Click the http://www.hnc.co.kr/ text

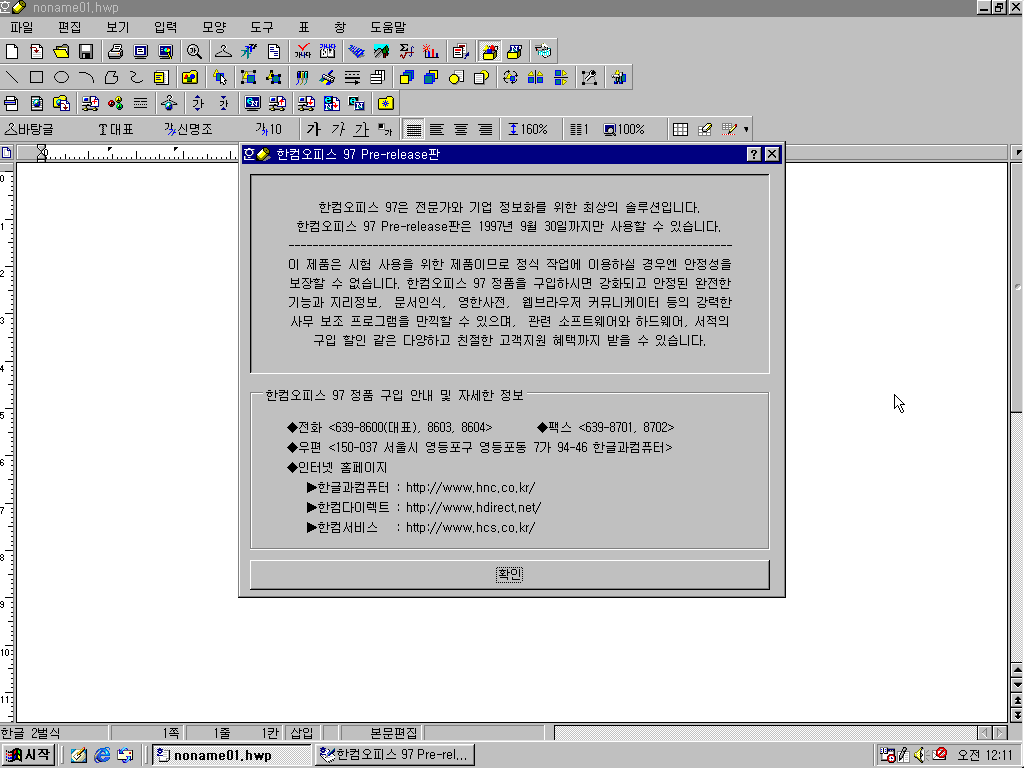click(x=470, y=487)
